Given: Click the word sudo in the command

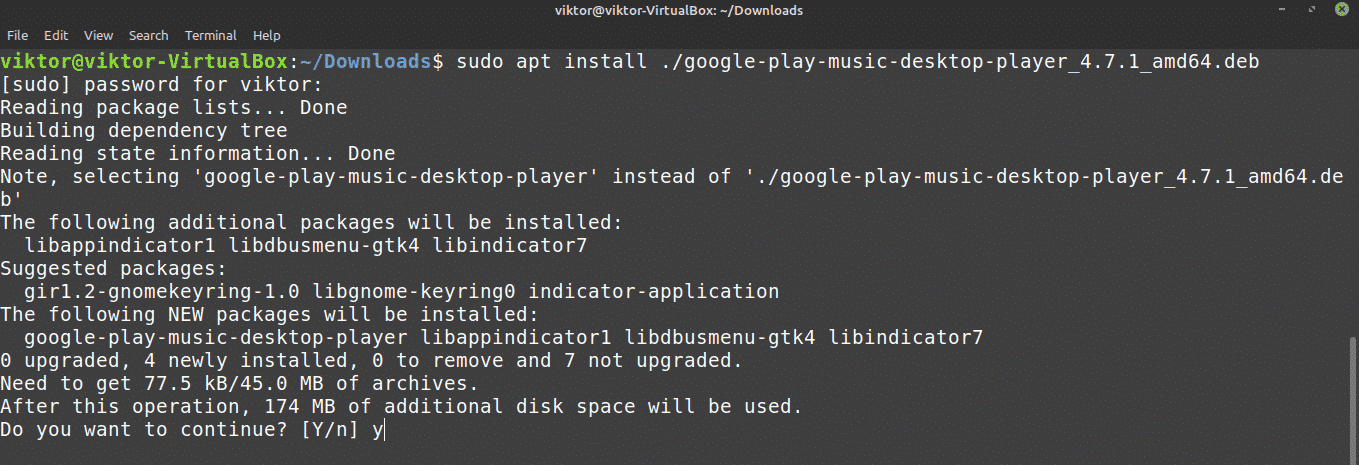Looking at the screenshot, I should 479,62.
